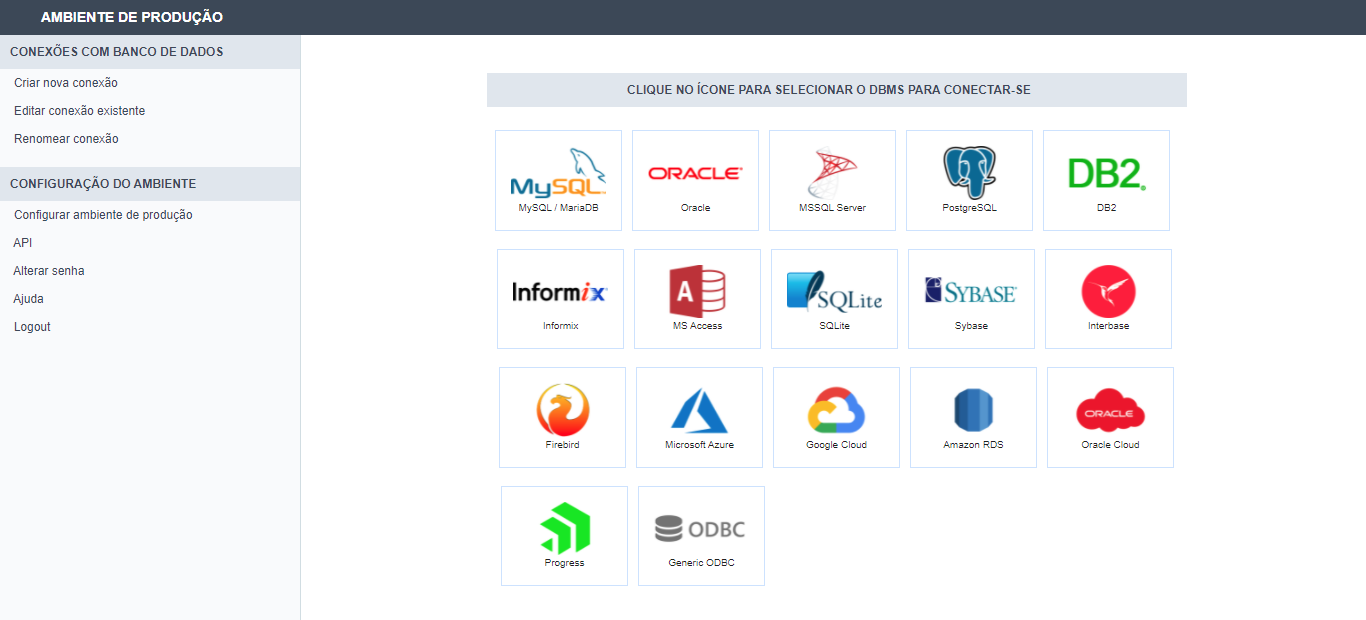Image resolution: width=1366 pixels, height=620 pixels.
Task: Open Criar nova conexão in sidebar
Action: 66,83
